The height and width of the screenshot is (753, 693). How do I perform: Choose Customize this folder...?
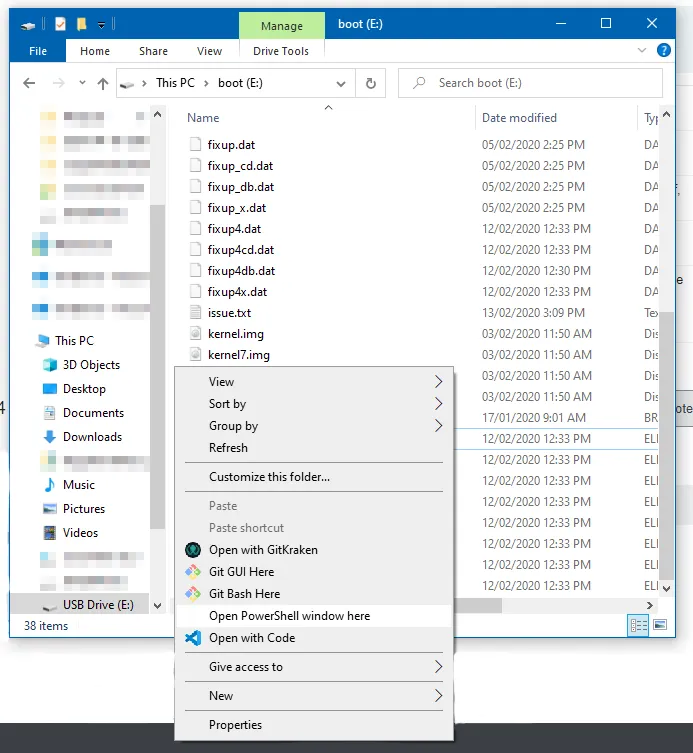[314, 477]
